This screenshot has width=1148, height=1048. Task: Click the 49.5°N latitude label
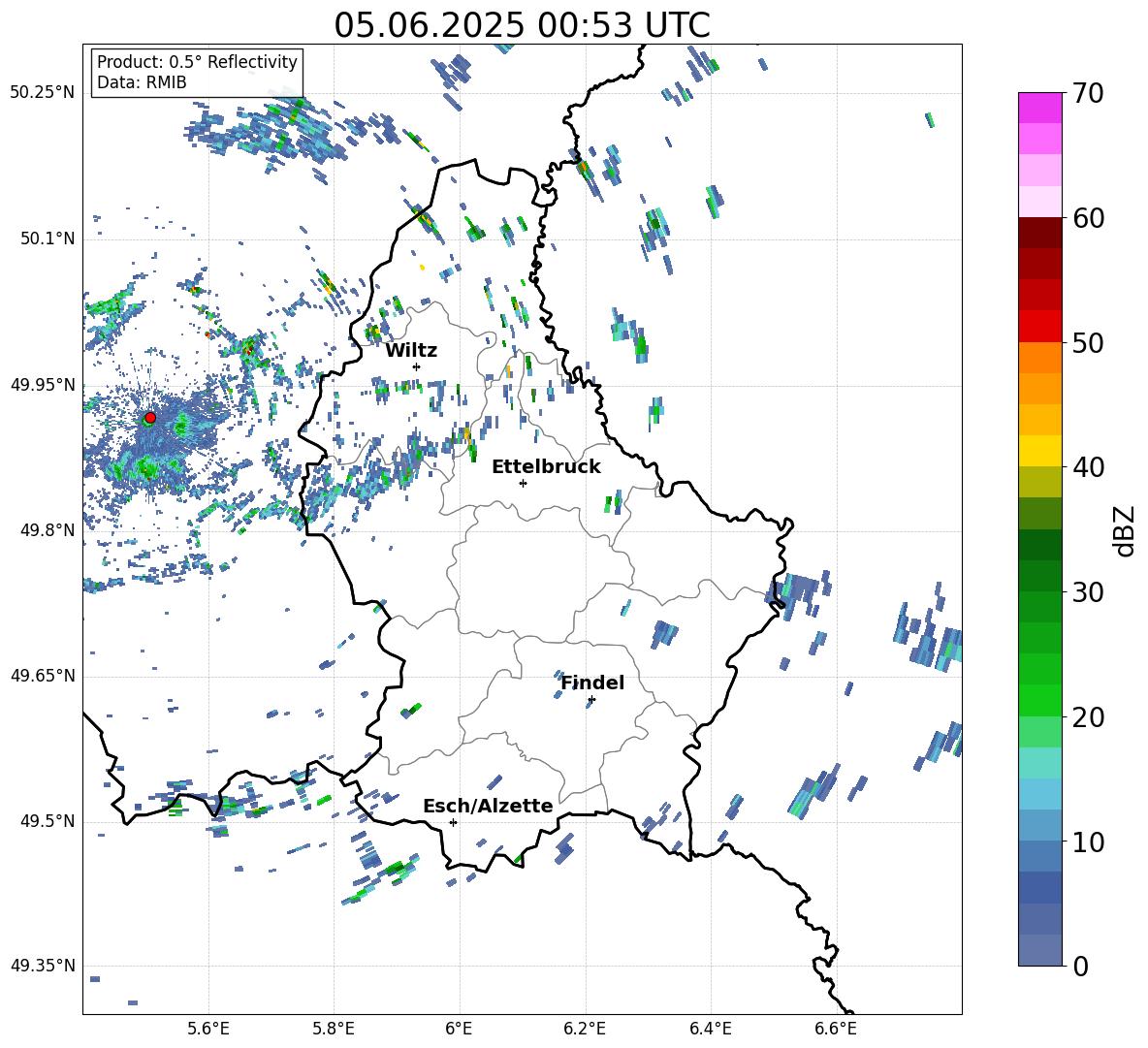(x=48, y=821)
